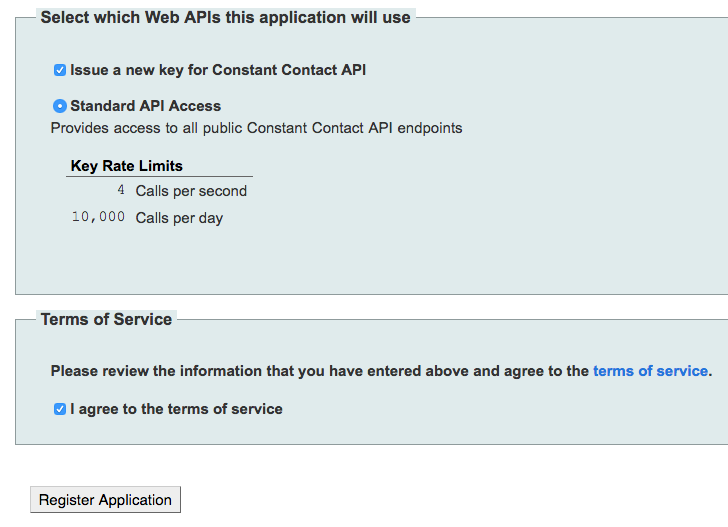
Task: Select the Standard API Access radio button
Action: pyautogui.click(x=60, y=106)
